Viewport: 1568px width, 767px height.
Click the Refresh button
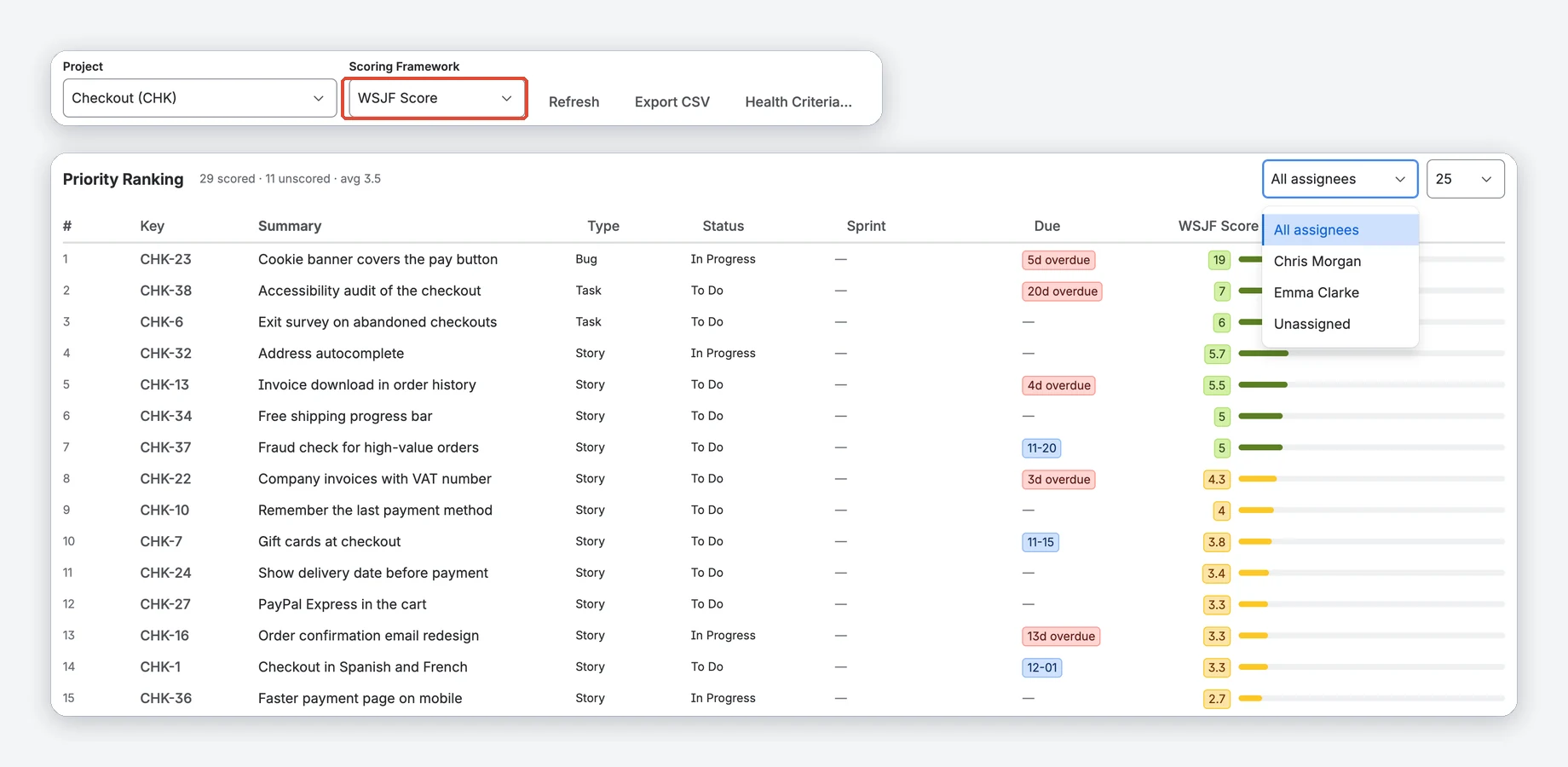pos(574,102)
